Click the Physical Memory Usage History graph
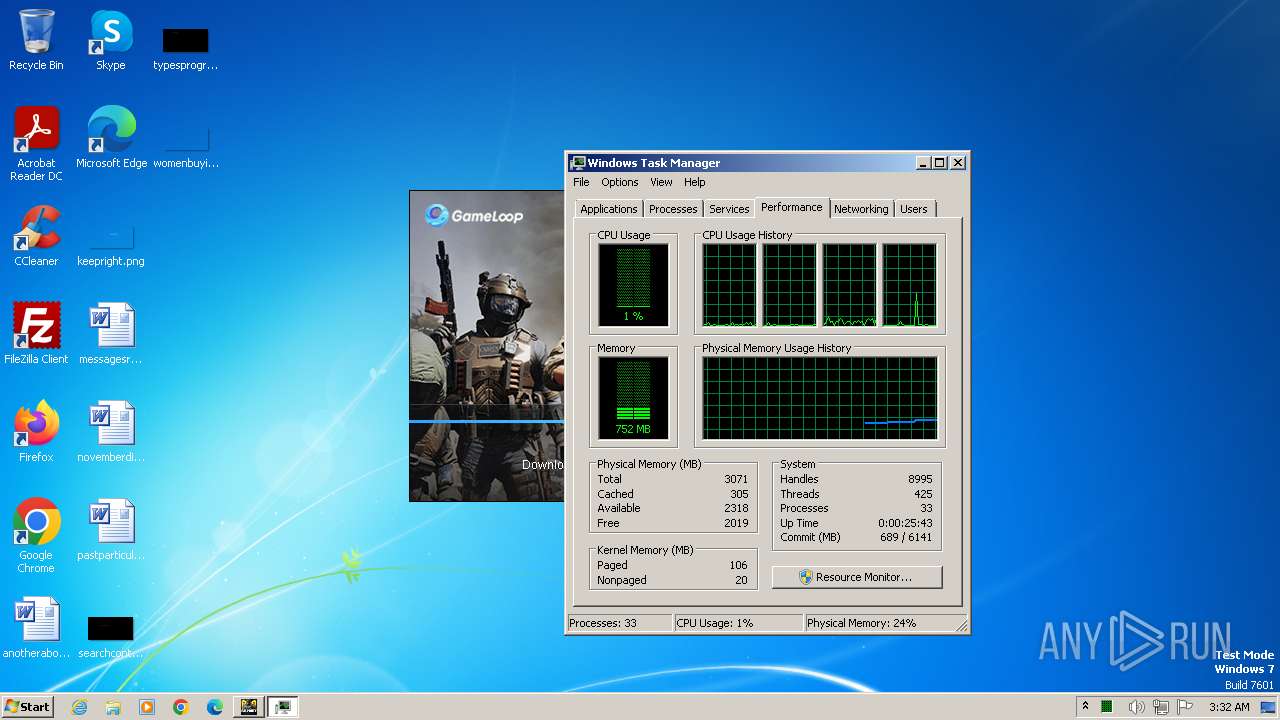The width and height of the screenshot is (1280, 720). pyautogui.click(x=820, y=398)
